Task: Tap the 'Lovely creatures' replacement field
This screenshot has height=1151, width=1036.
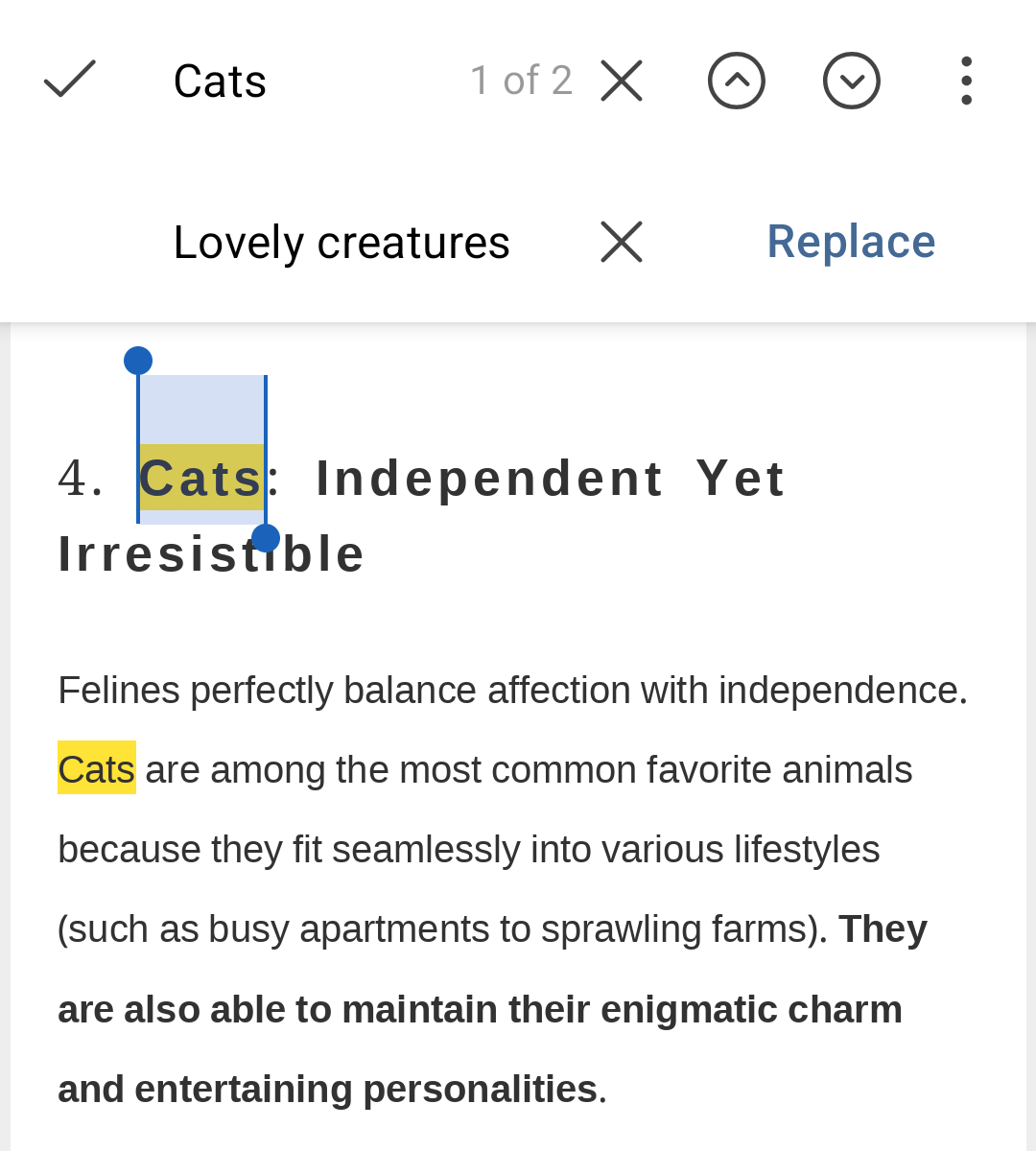Action: [x=341, y=242]
